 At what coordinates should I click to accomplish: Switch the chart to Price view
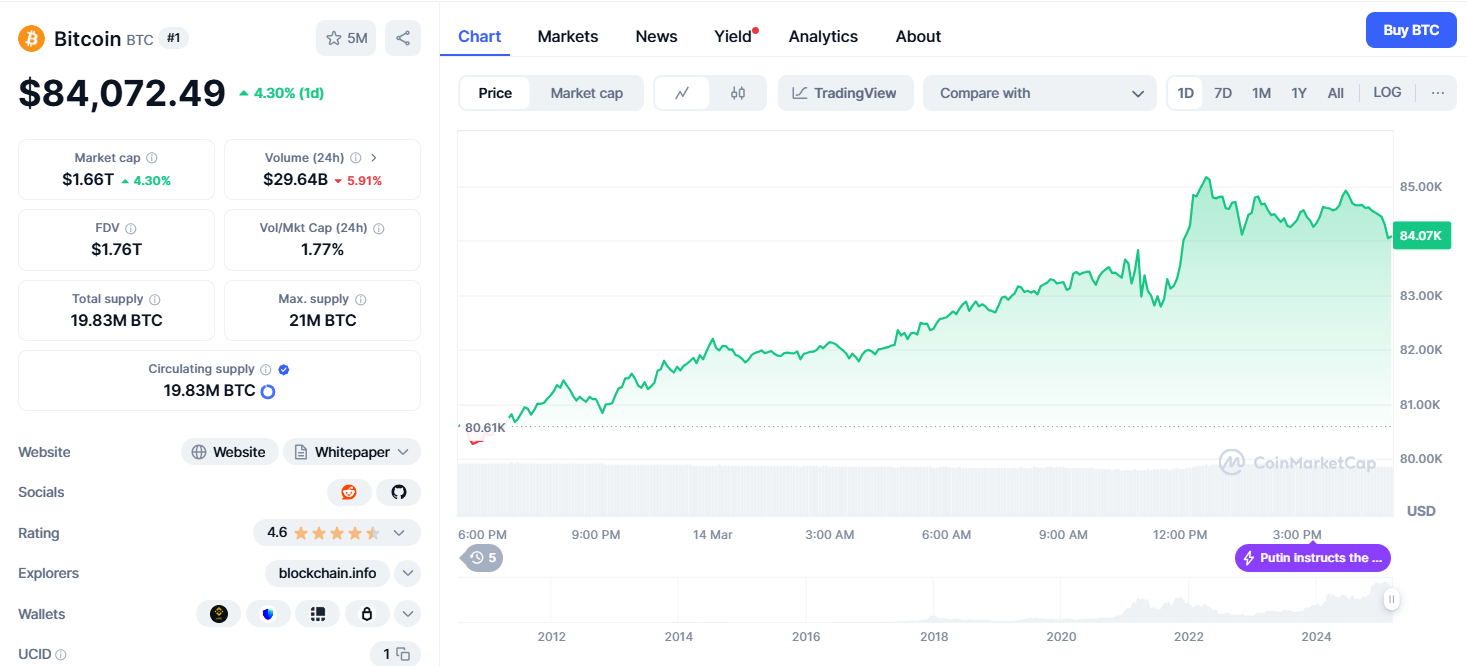click(x=495, y=93)
